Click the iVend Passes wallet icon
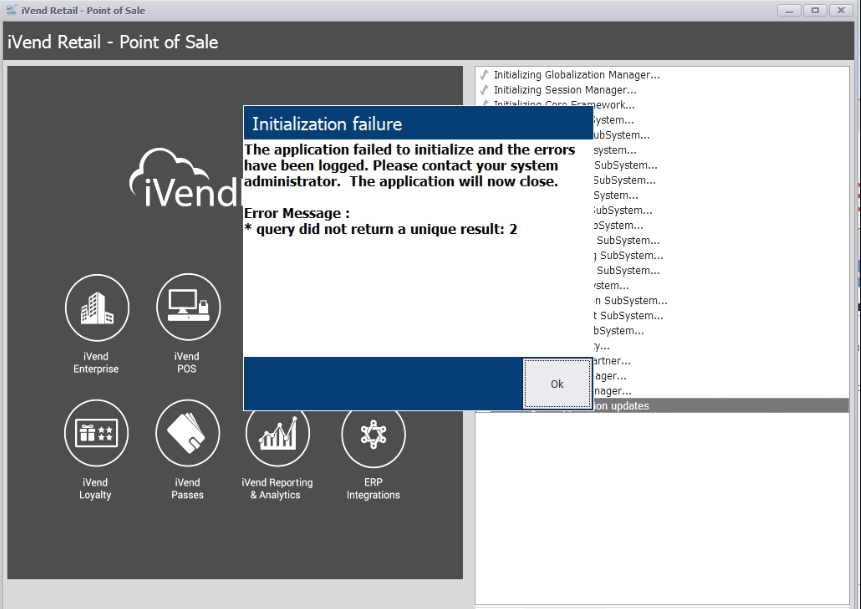 tap(187, 433)
